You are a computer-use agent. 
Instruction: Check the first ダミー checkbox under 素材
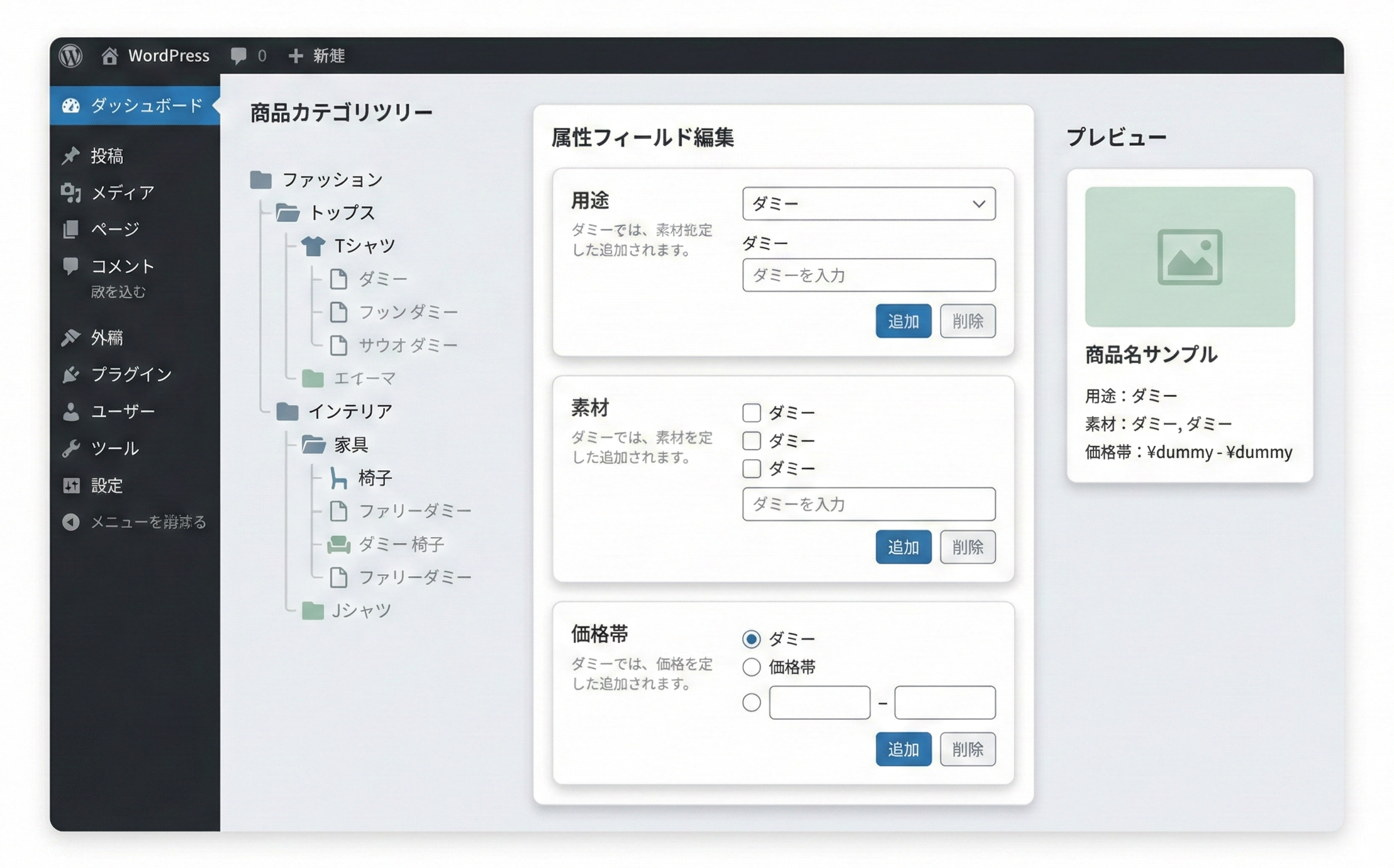tap(752, 412)
